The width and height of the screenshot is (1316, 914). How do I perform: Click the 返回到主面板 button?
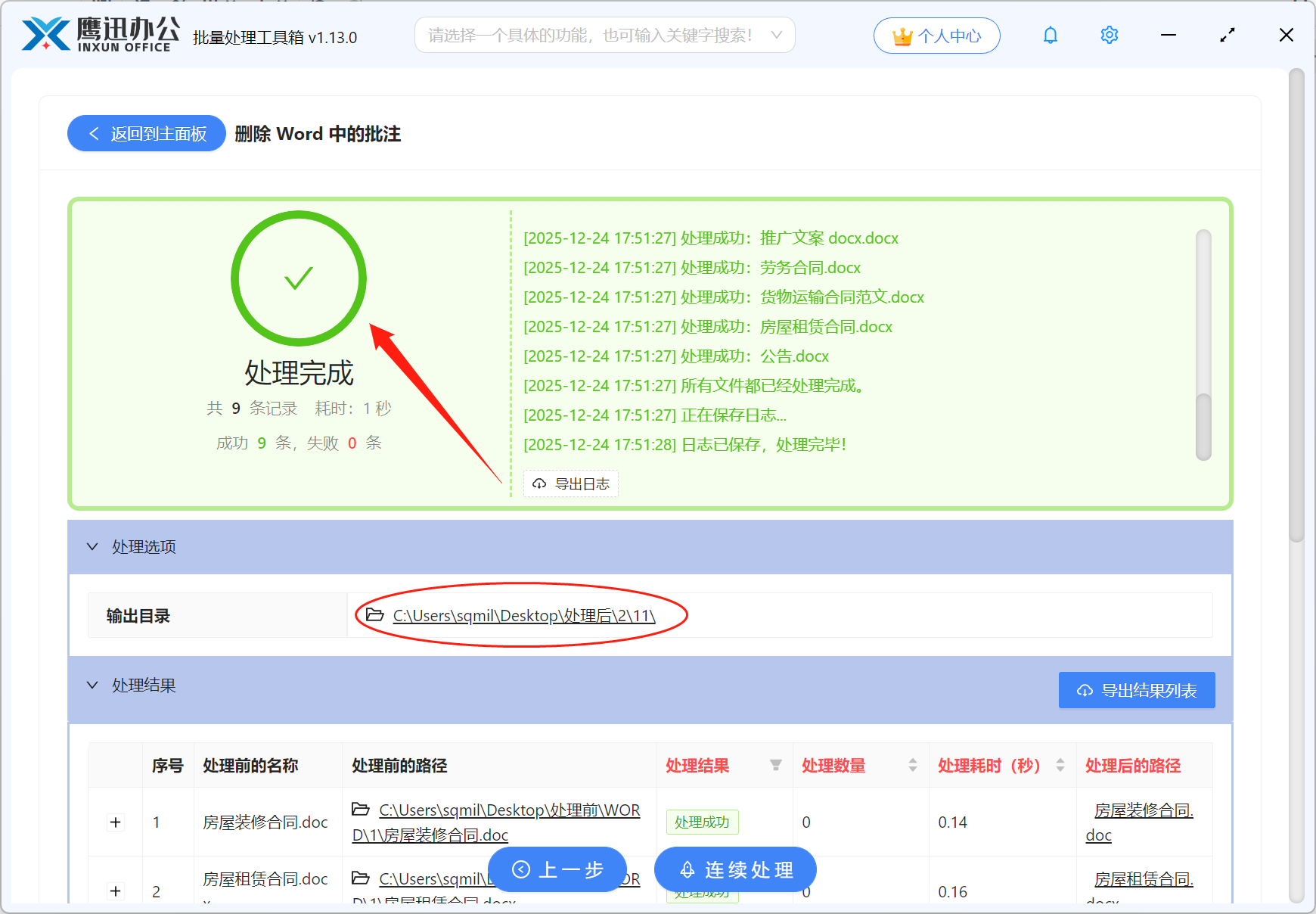click(x=146, y=133)
